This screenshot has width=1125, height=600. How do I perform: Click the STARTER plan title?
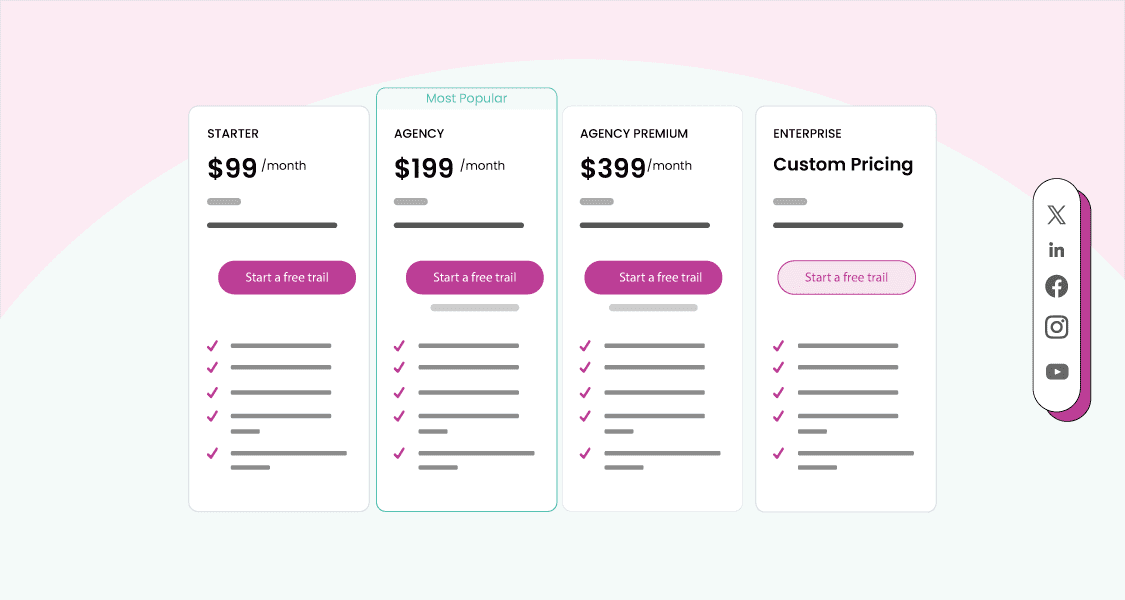[x=233, y=134]
